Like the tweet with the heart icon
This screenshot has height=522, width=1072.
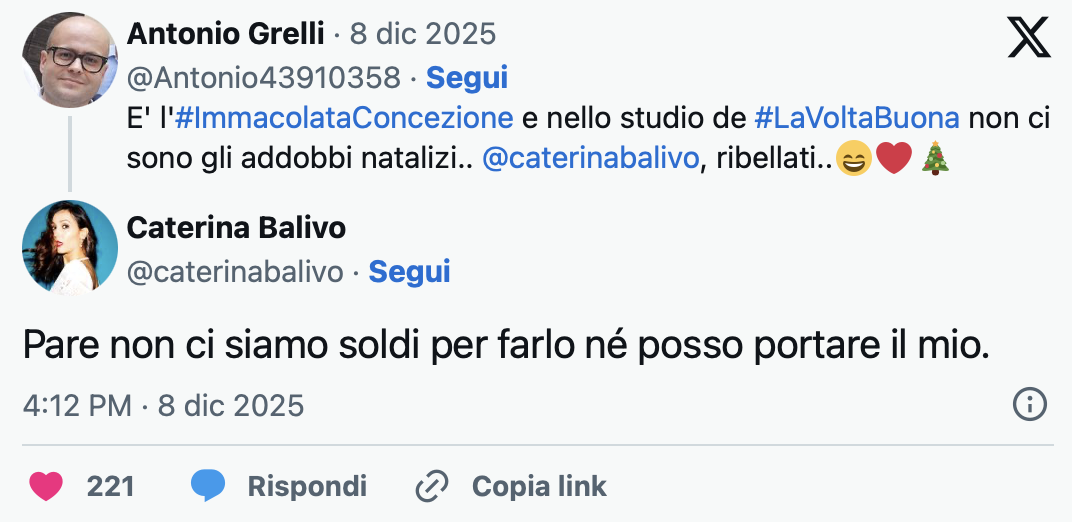pyautogui.click(x=45, y=487)
